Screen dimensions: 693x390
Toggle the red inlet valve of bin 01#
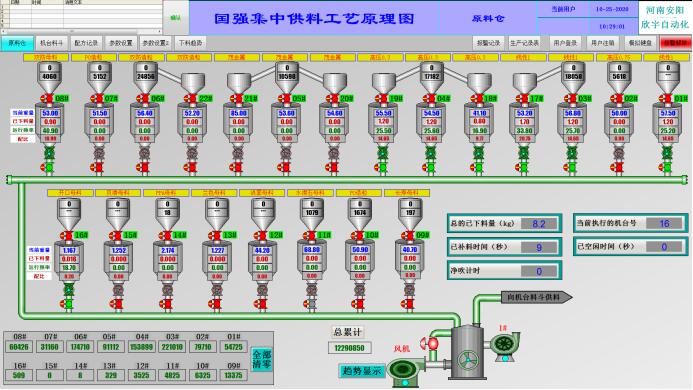click(x=665, y=98)
